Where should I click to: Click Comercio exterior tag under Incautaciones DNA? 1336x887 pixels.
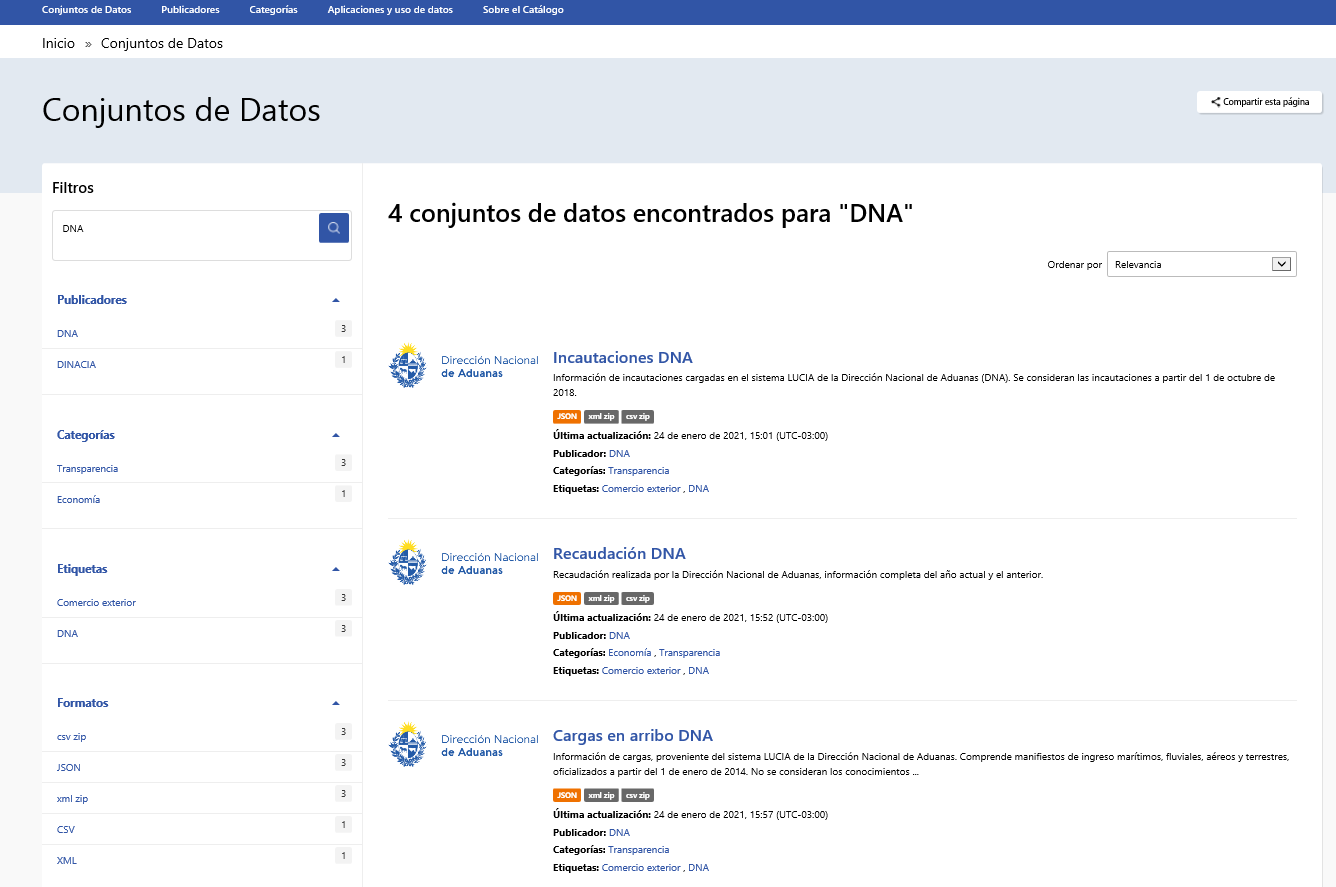[x=641, y=489]
